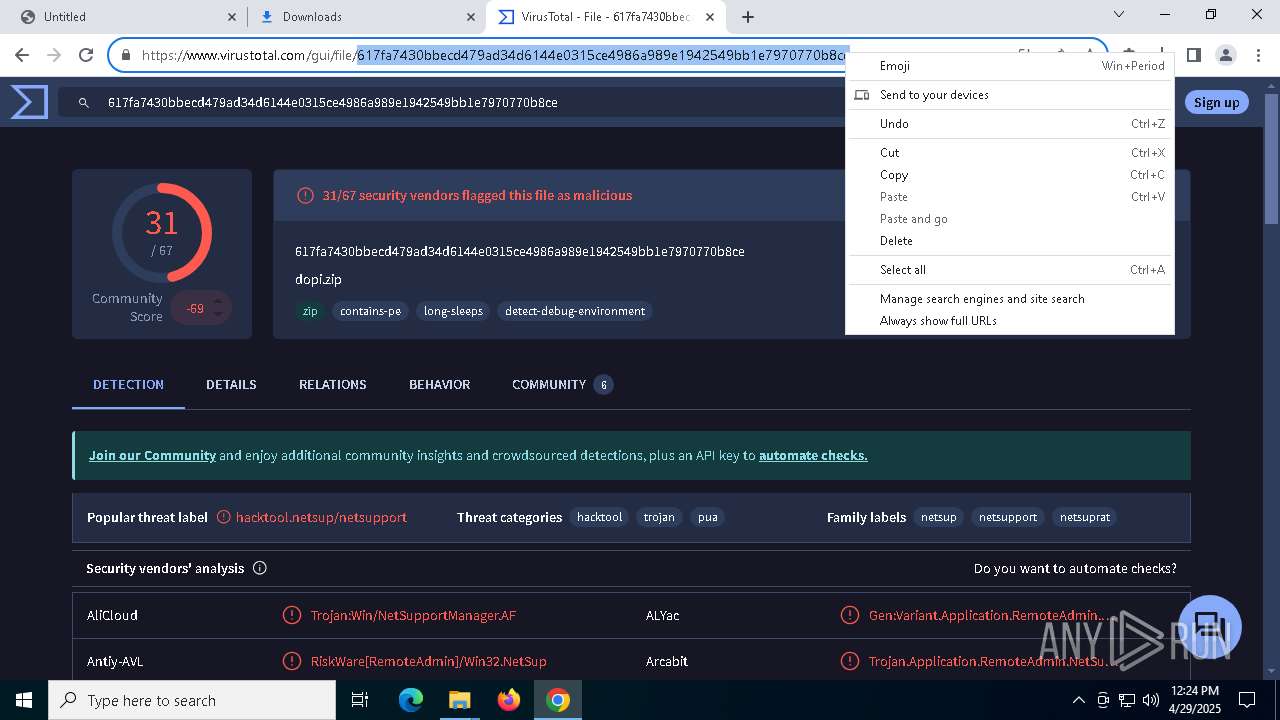Open the RELATIONS tab
1280x720 pixels.
(332, 384)
